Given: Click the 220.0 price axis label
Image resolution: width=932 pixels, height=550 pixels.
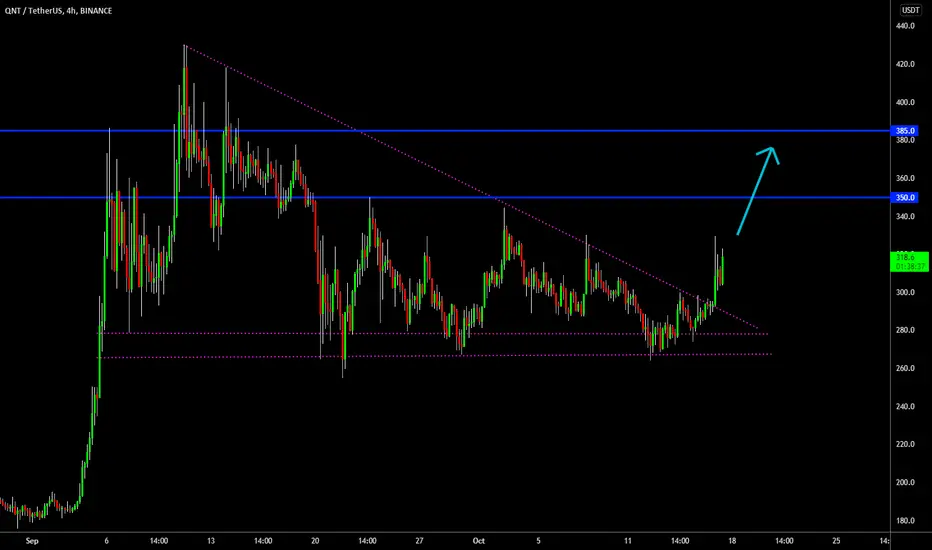Looking at the screenshot, I should tap(905, 444).
